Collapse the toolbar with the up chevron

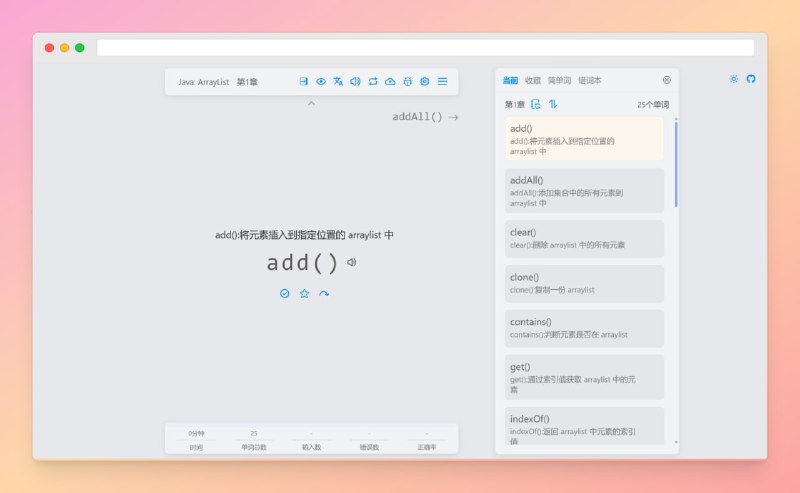311,103
